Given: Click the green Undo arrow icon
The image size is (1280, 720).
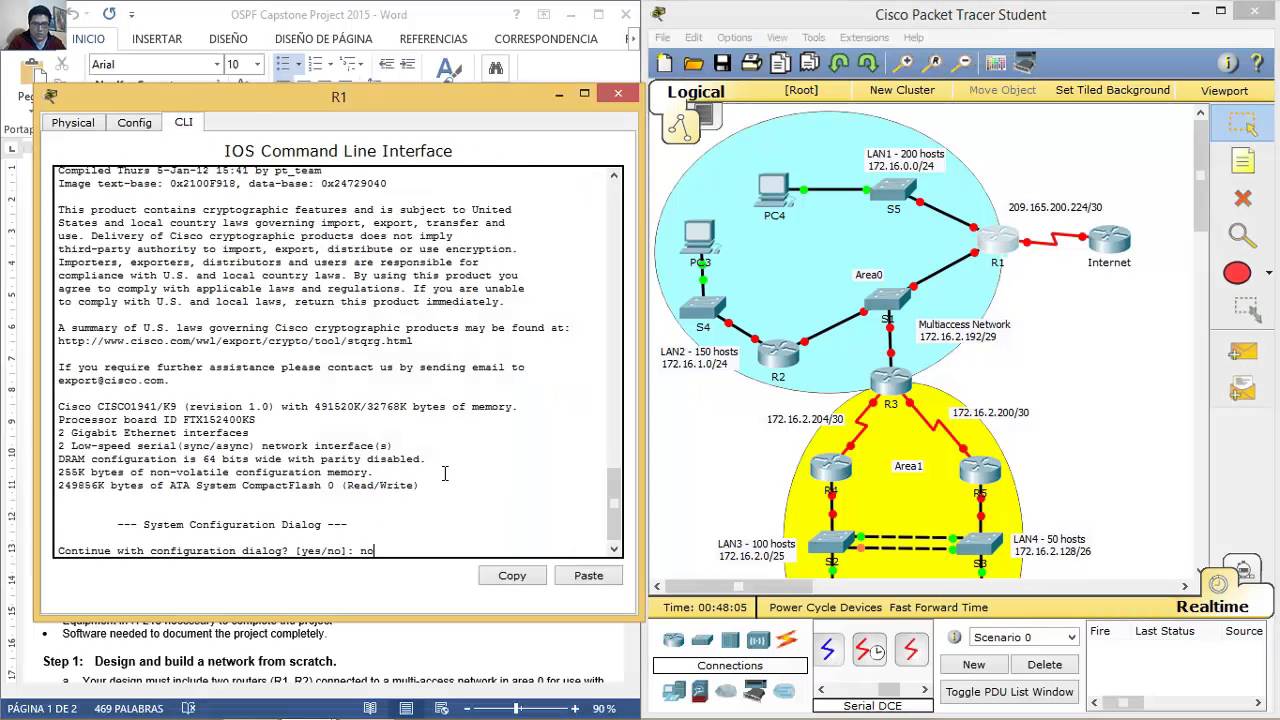Looking at the screenshot, I should pyautogui.click(x=838, y=63).
